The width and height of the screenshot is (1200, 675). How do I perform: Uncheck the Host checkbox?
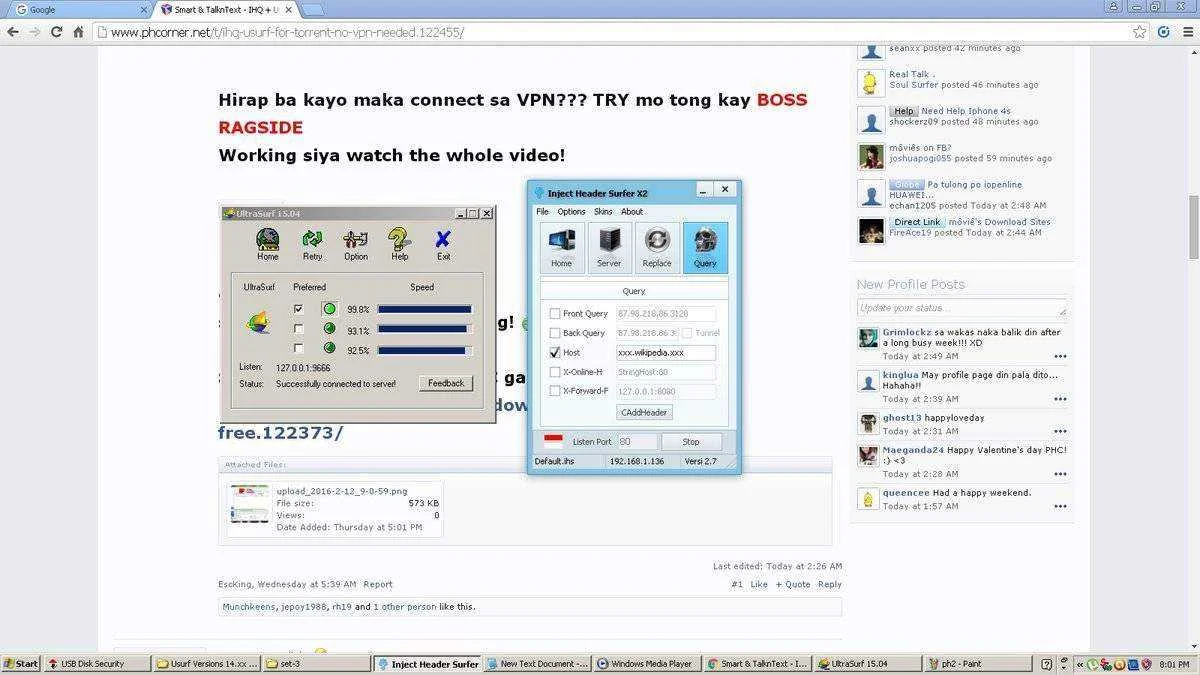(x=555, y=352)
